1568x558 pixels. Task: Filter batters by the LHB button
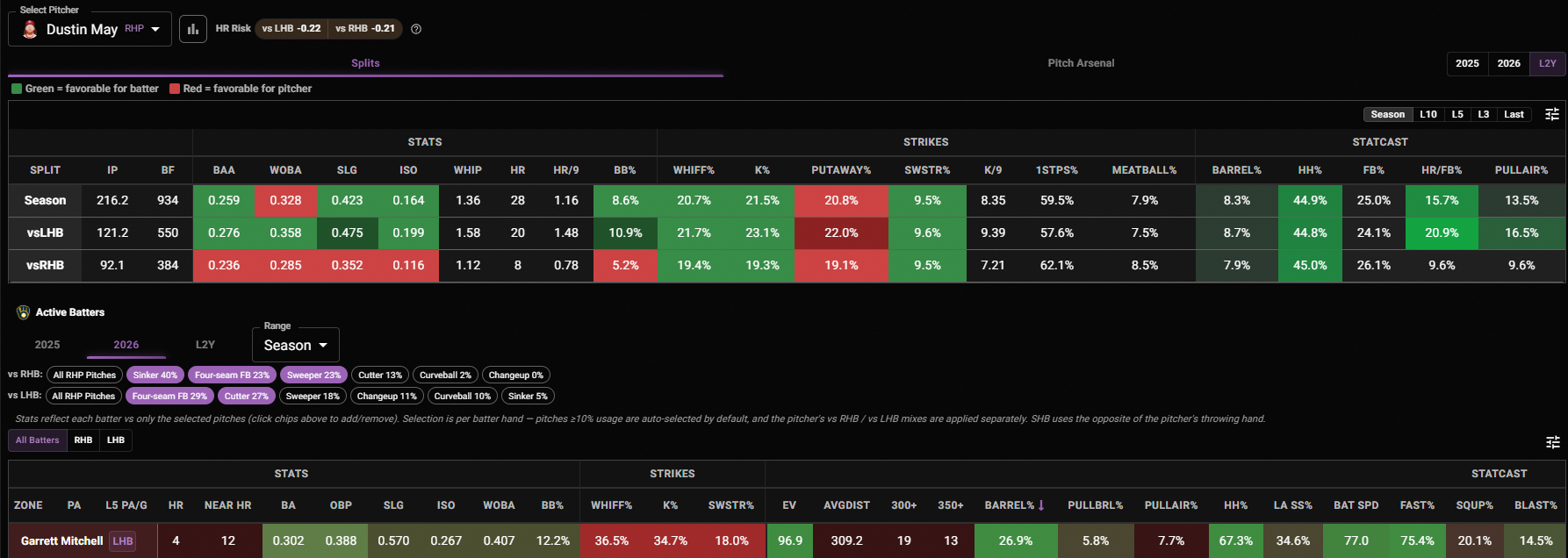[116, 440]
